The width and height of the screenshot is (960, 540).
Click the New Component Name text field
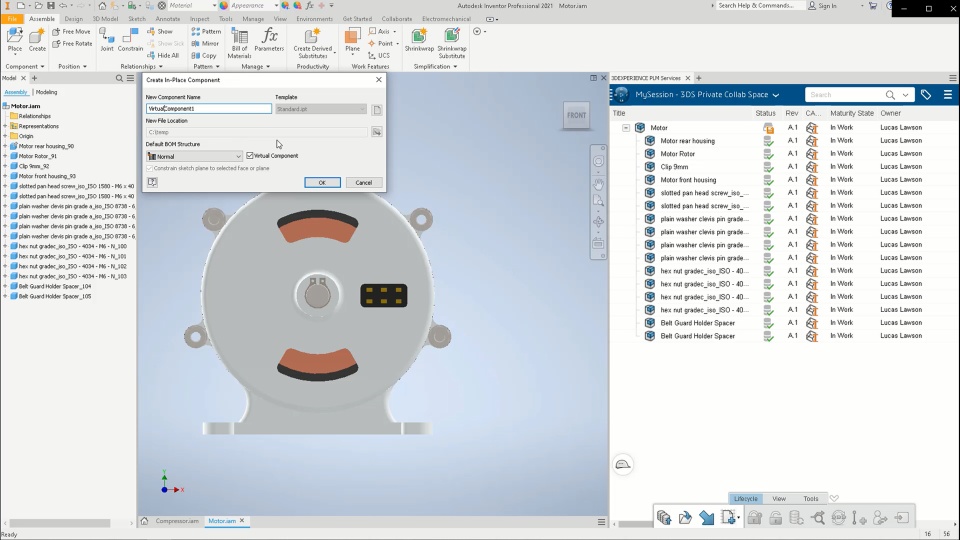(208, 108)
